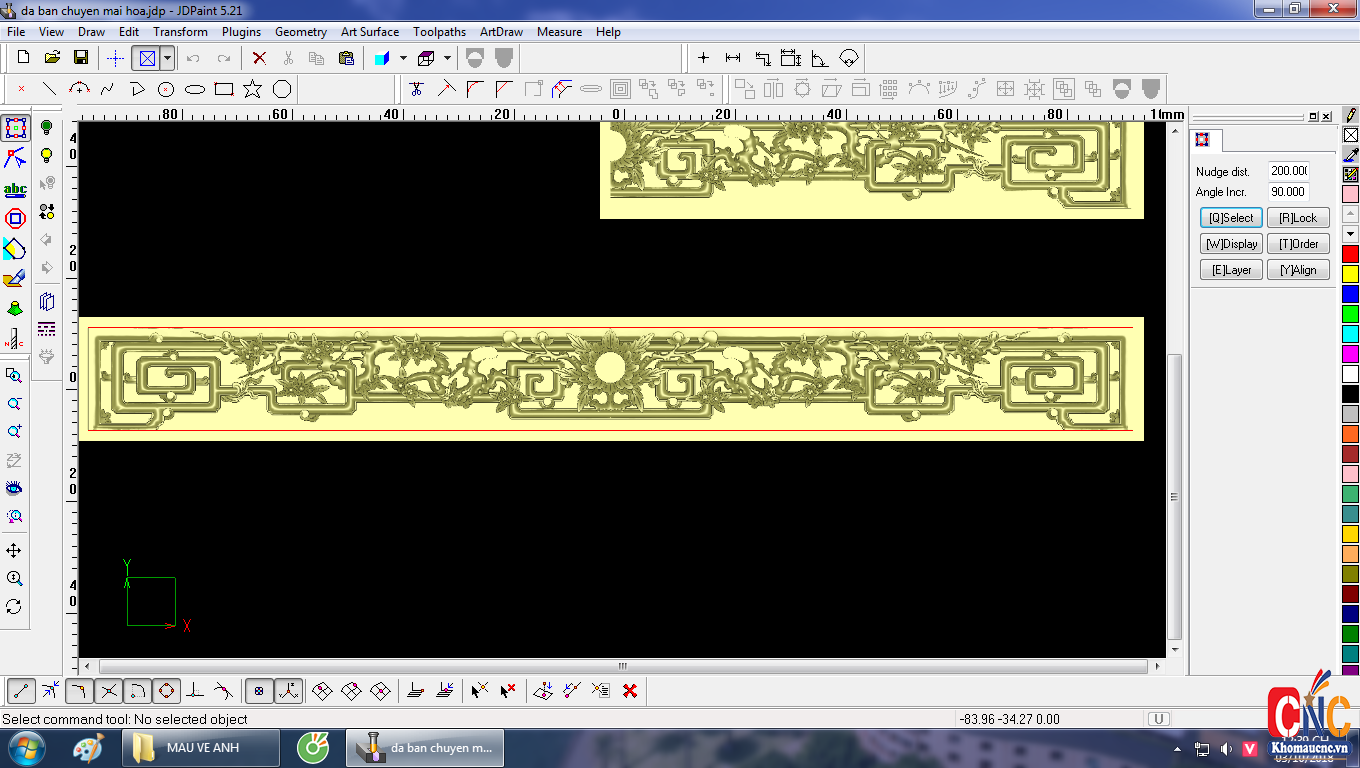Choose the Ellipse drawing tool

[x=195, y=89]
